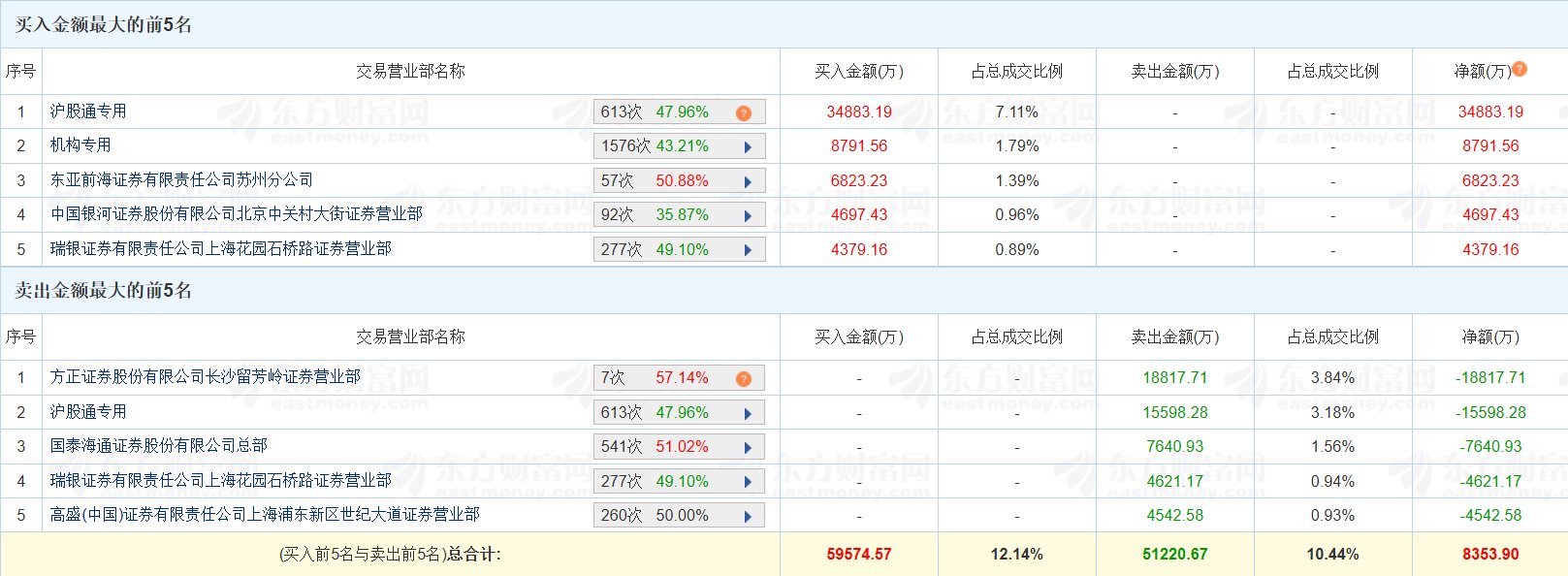
Task: Open 方正证券长沙留芳岭证券营业部 link
Action: 206,377
